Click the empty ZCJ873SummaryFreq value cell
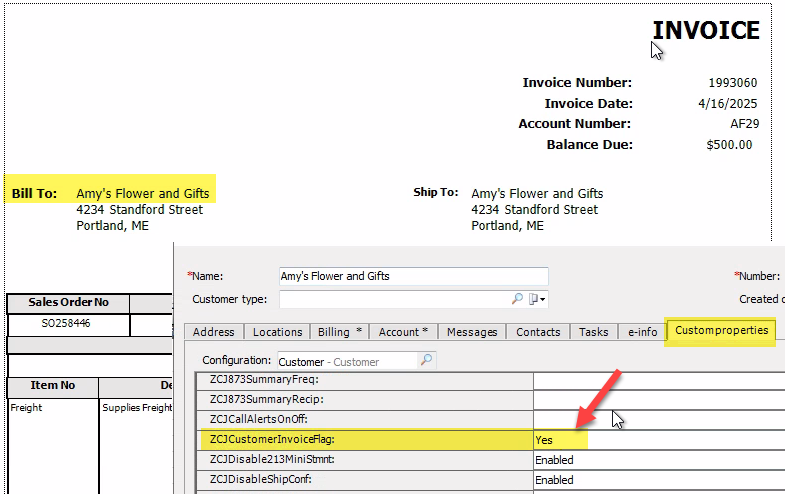785x494 pixels. [x=659, y=380]
